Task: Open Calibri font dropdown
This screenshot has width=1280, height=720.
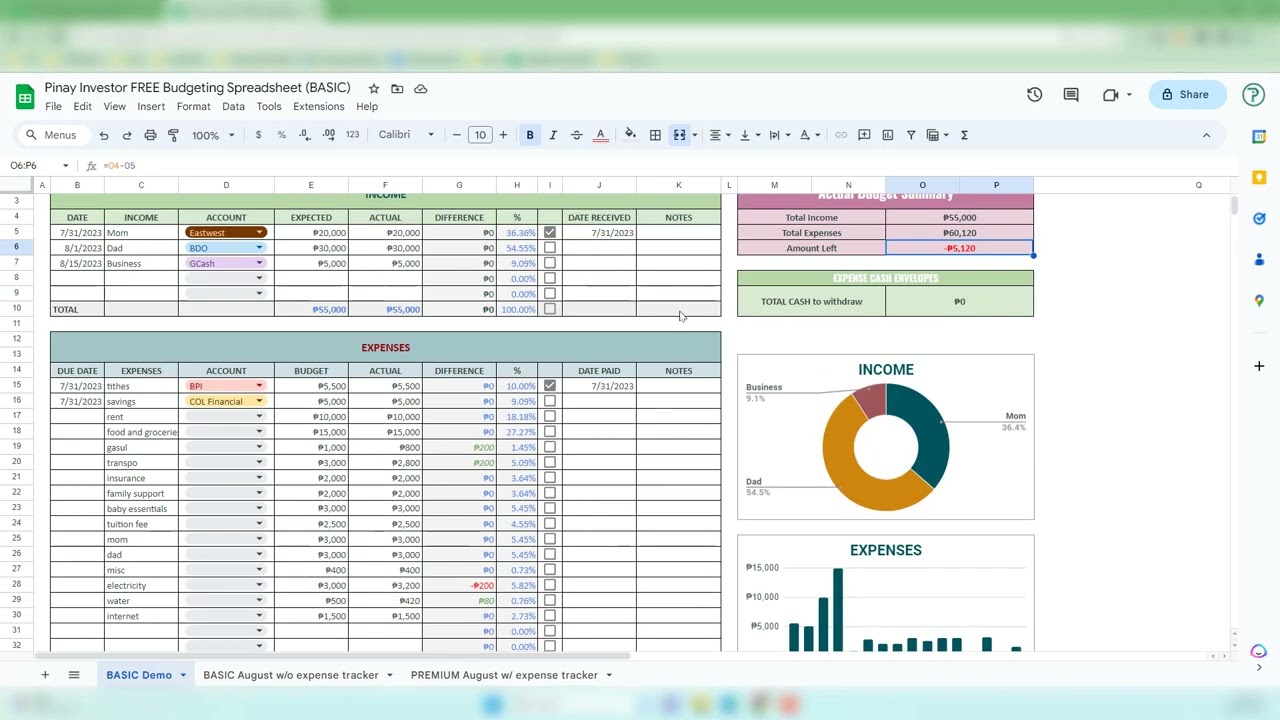Action: click(407, 135)
